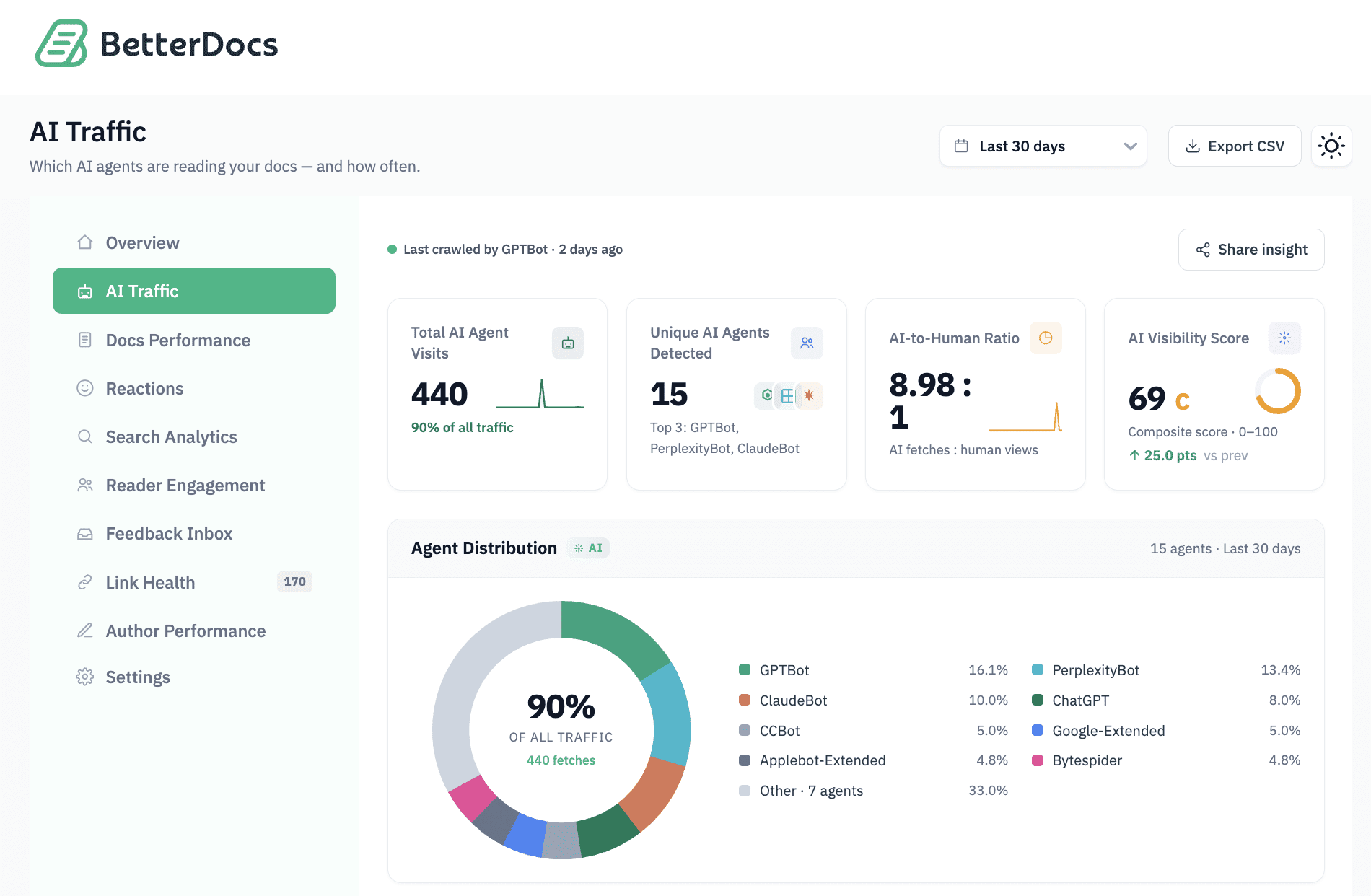This screenshot has height=896, width=1371.
Task: Click the AI badge beside Agent Distribution
Action: [589, 548]
